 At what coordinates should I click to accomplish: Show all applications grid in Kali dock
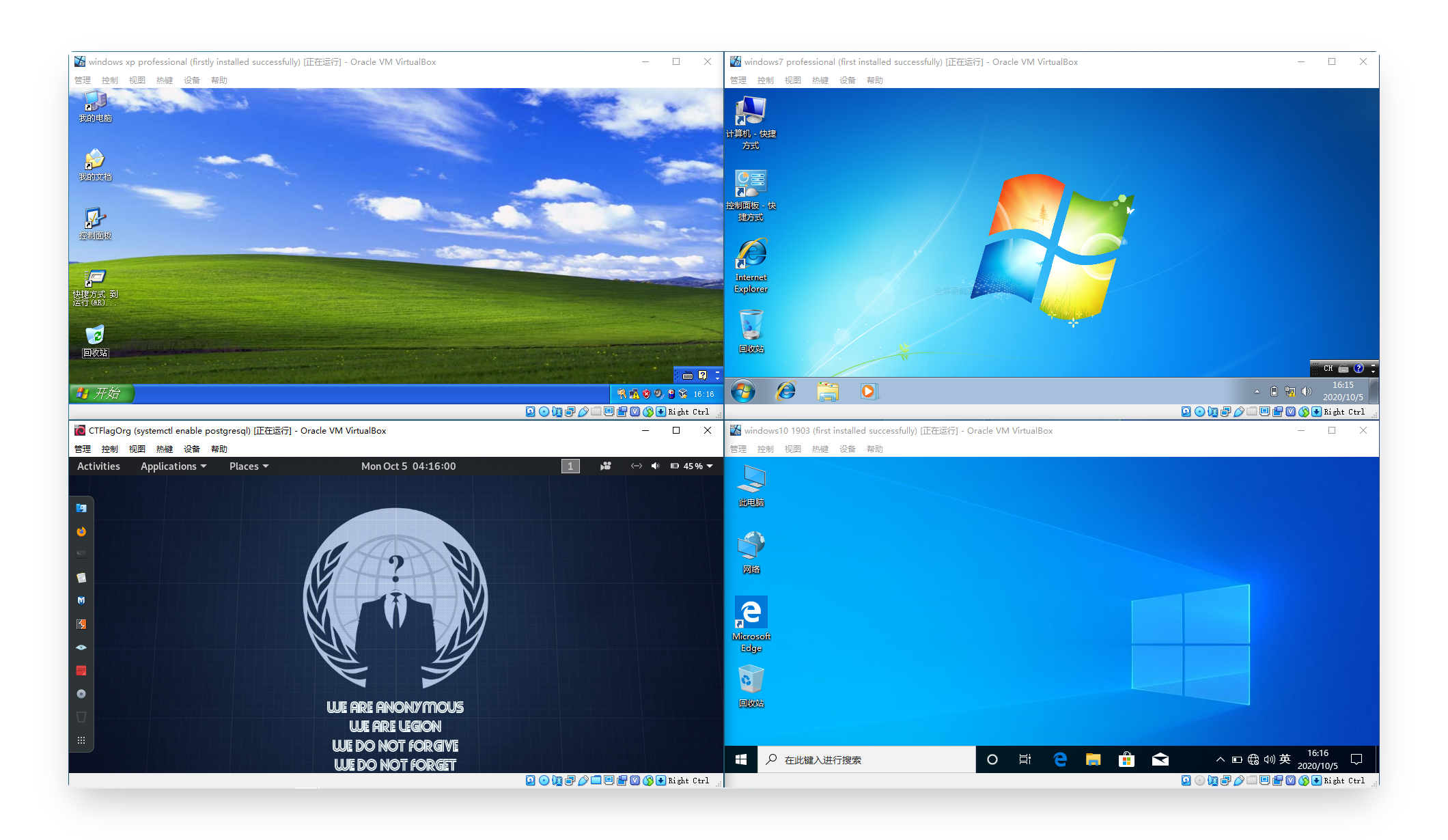(81, 740)
